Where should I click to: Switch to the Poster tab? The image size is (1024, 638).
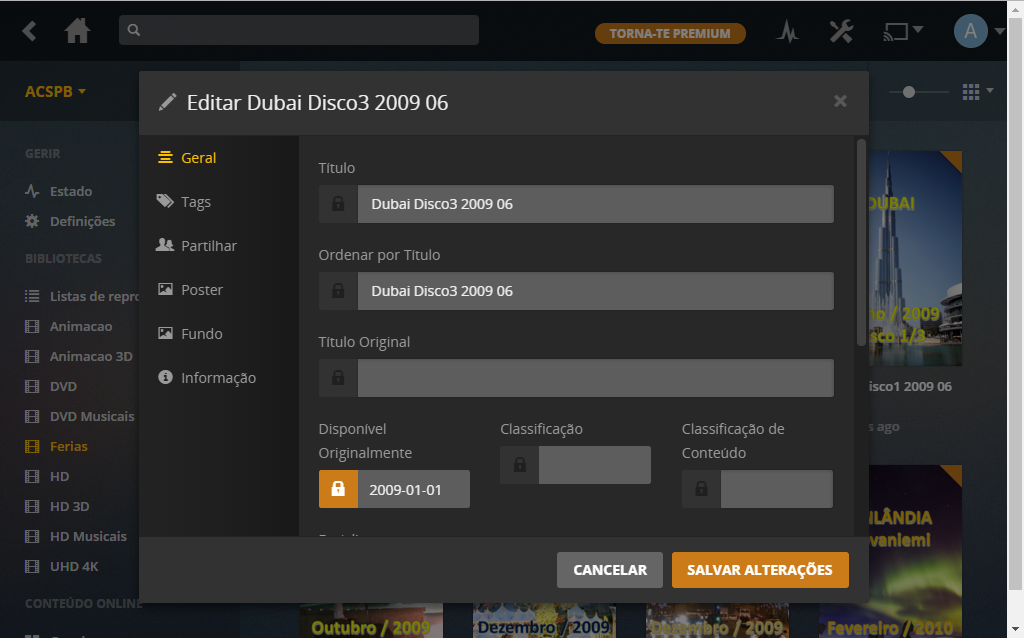201,290
